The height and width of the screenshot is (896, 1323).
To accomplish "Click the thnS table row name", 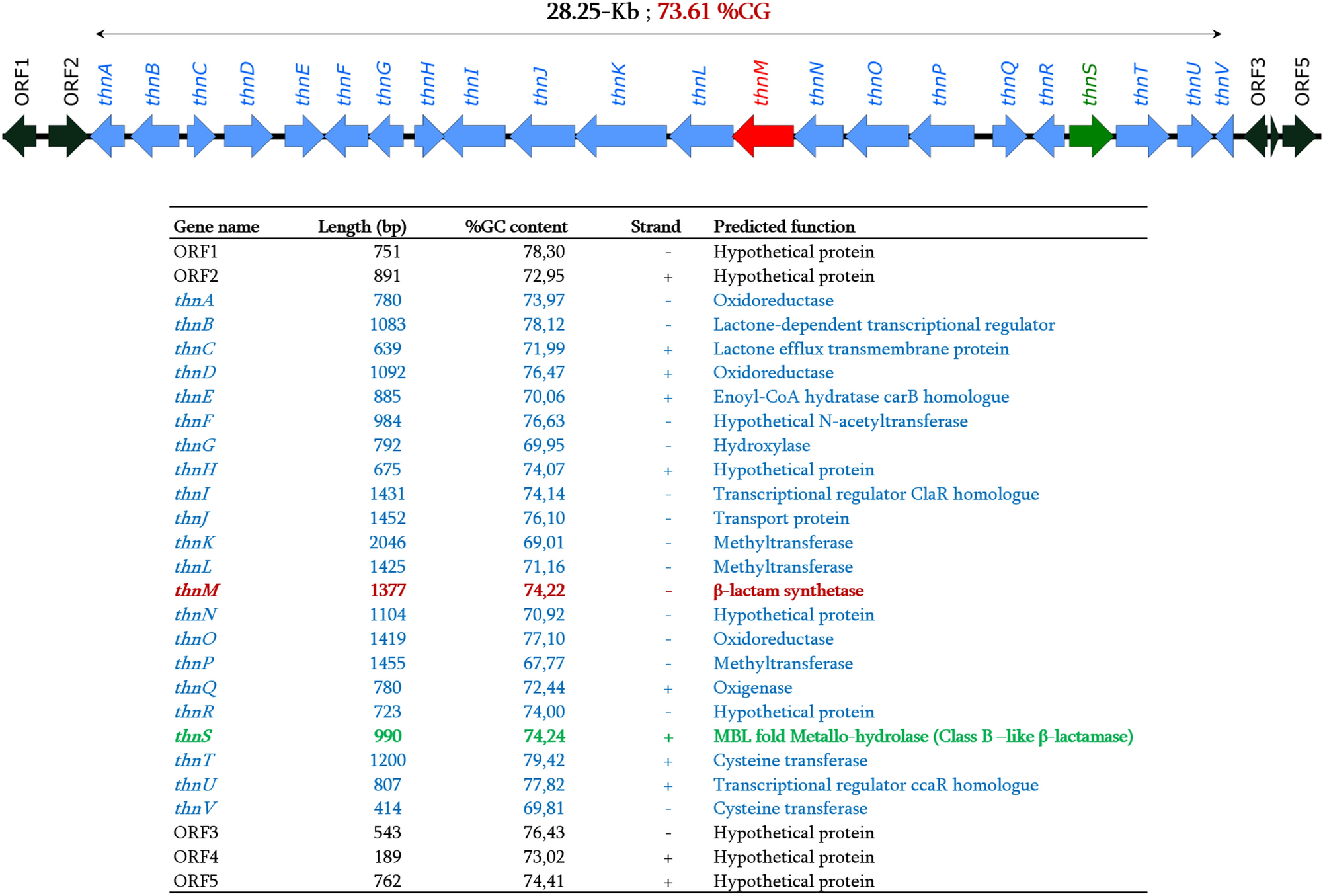I will click(193, 736).
